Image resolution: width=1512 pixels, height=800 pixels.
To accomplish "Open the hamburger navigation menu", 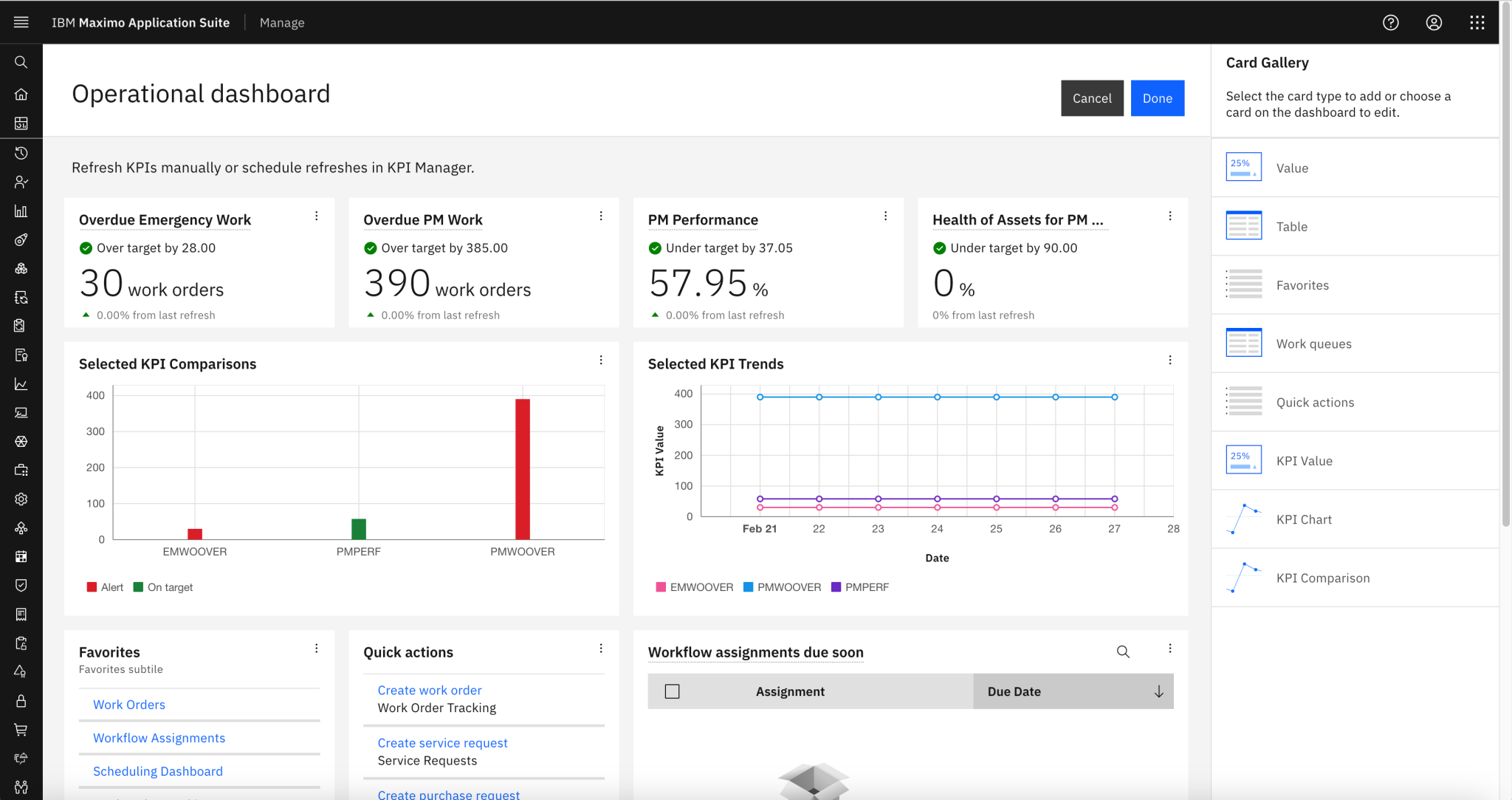I will point(21,21).
